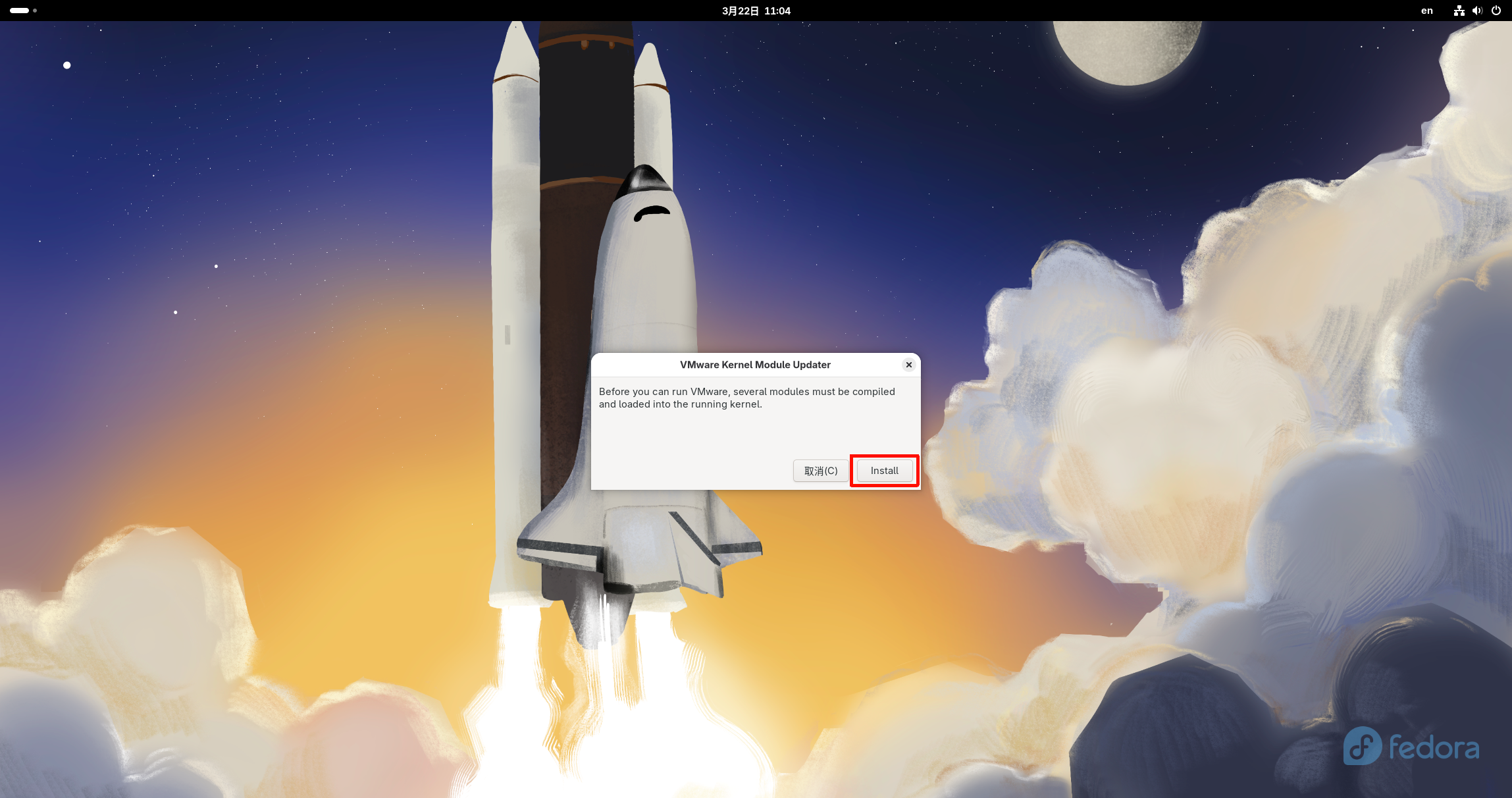The width and height of the screenshot is (1512, 798).
Task: Close the VMware Kernel Module Updater dialog
Action: [x=908, y=365]
